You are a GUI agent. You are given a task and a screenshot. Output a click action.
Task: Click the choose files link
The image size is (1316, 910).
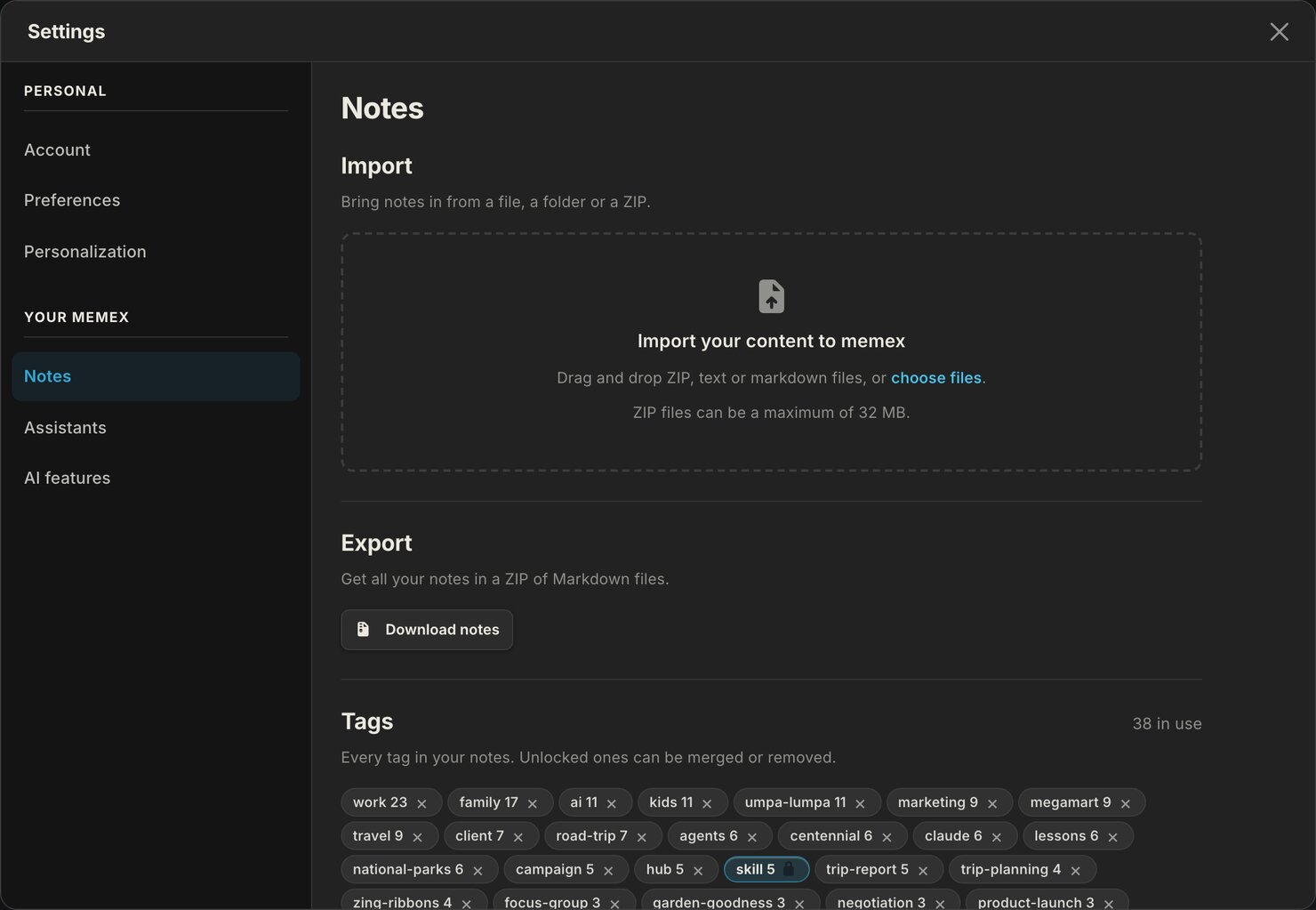(936, 378)
